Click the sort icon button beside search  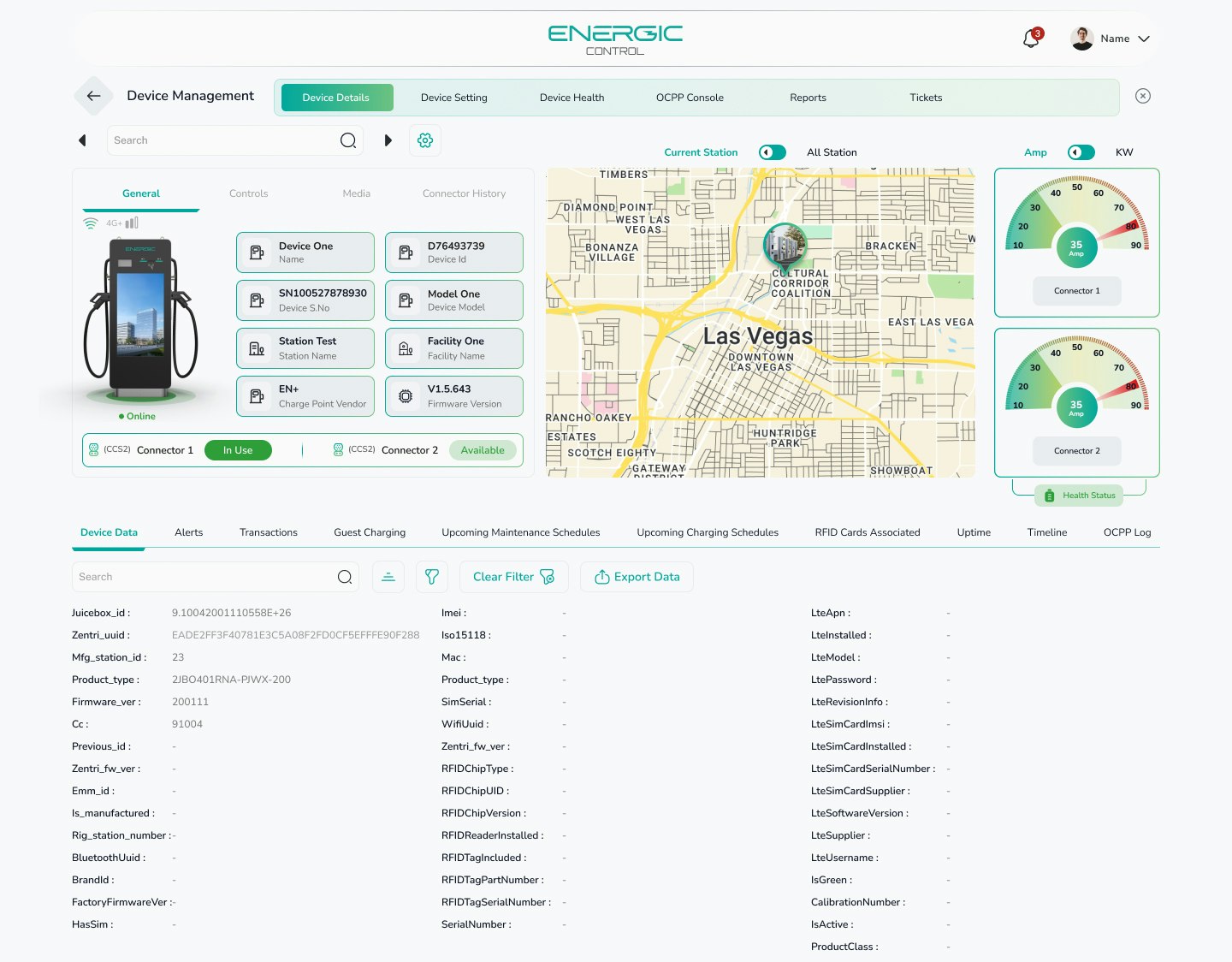point(388,577)
